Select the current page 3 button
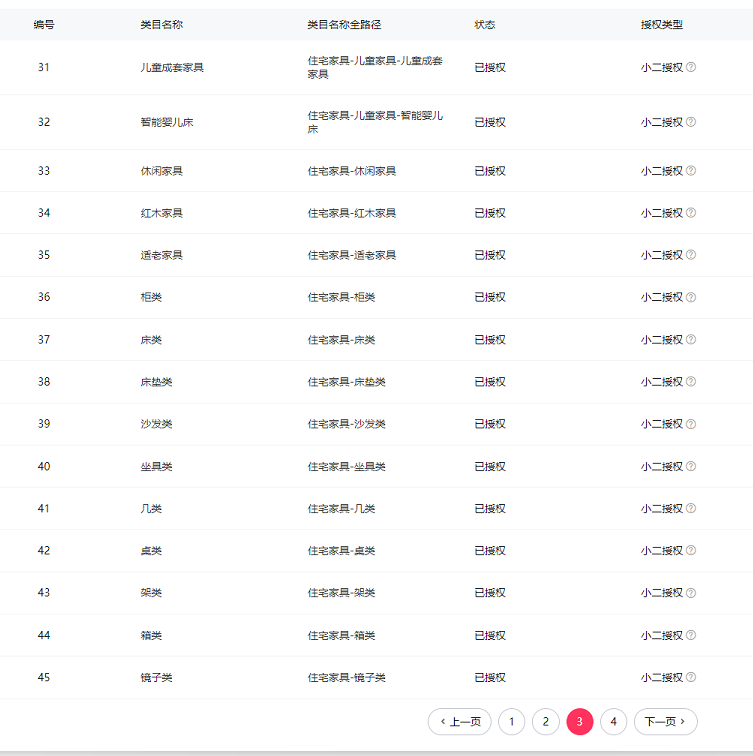This screenshot has height=756, width=753. 580,721
